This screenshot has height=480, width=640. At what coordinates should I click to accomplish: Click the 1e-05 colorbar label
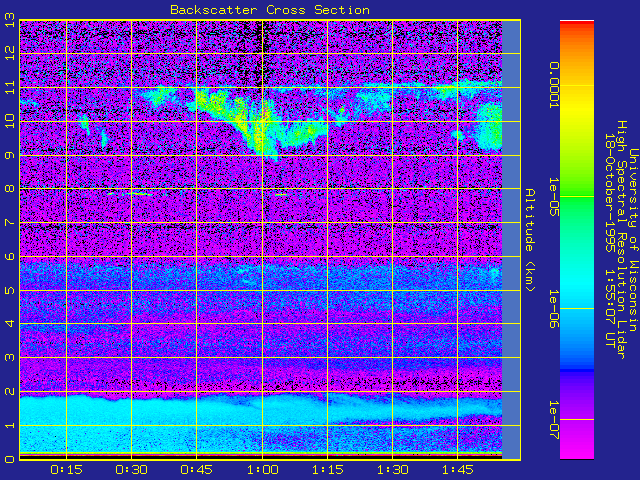554,196
